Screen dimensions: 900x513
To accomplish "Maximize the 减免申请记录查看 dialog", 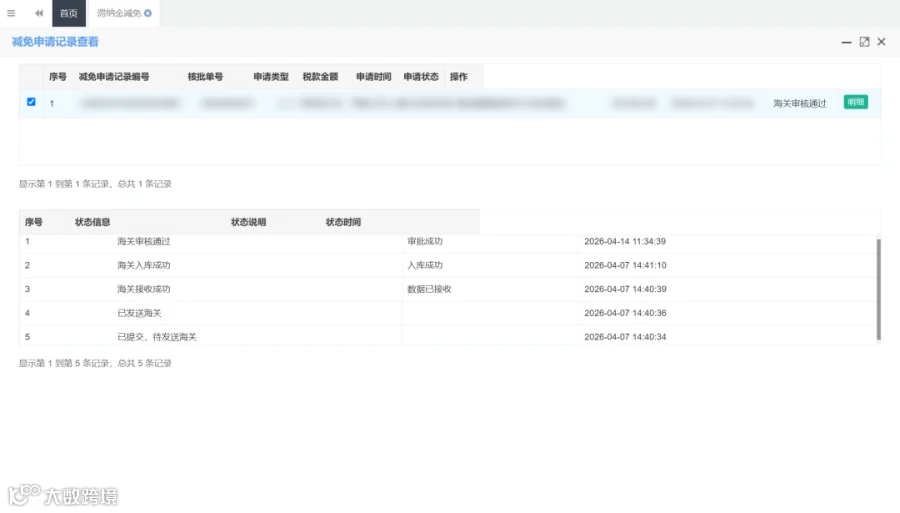I will tap(864, 42).
